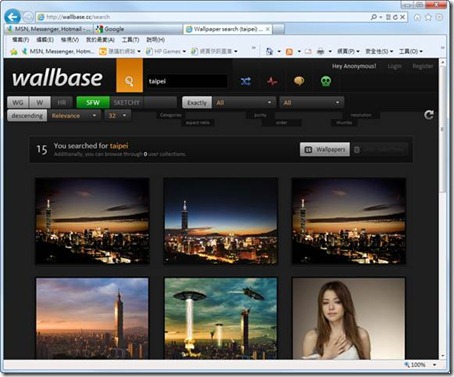Toggle the Exactly resolution button
Image resolution: width=454 pixels, height=377 pixels.
click(x=197, y=102)
